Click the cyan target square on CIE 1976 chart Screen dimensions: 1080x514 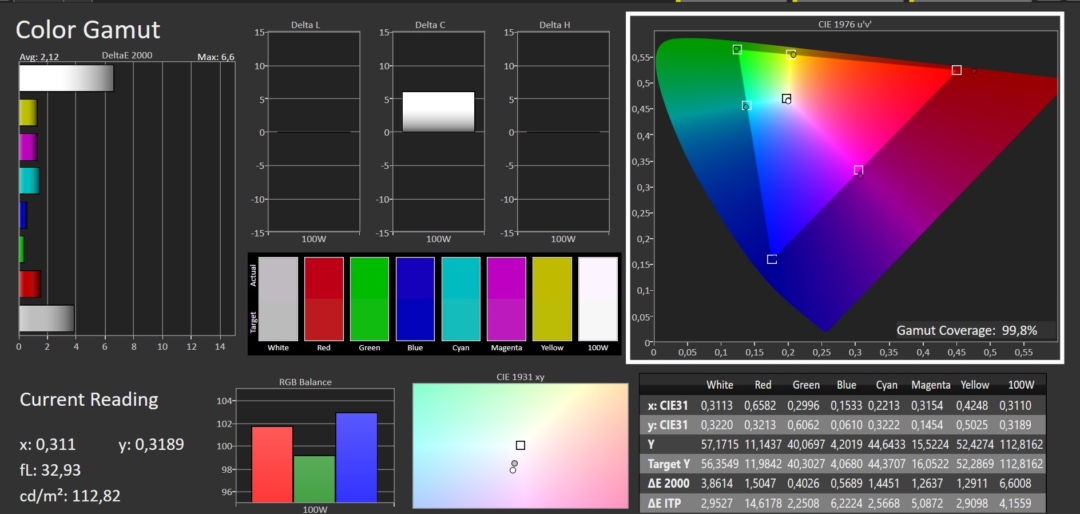point(746,105)
